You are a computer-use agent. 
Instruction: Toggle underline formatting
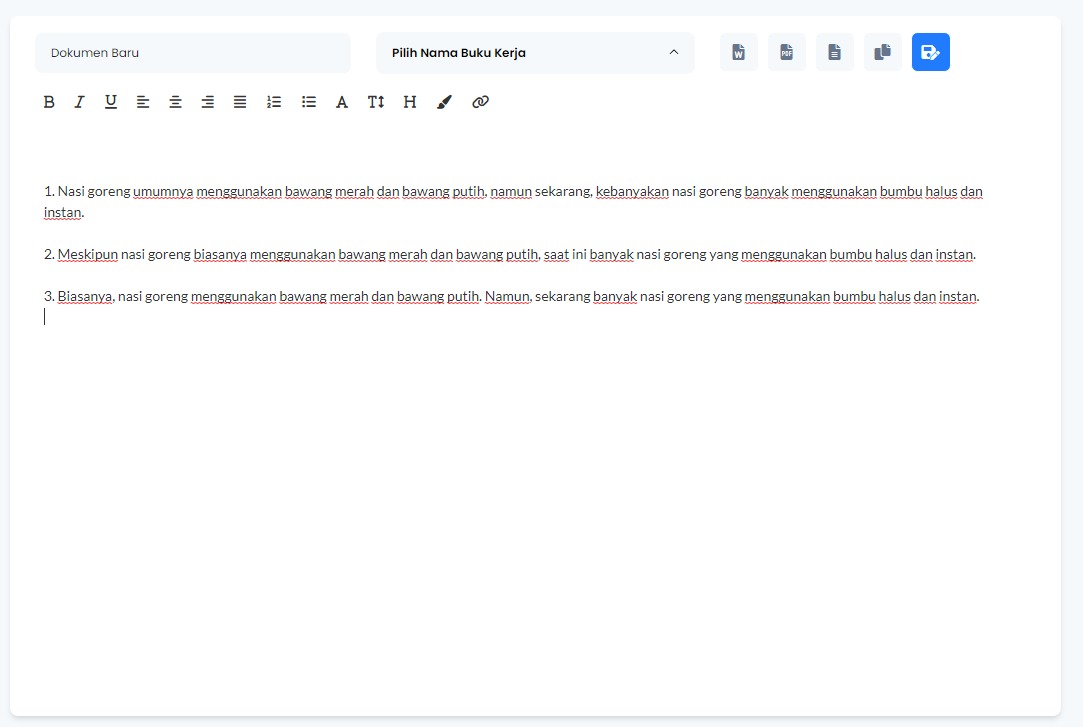coord(111,102)
